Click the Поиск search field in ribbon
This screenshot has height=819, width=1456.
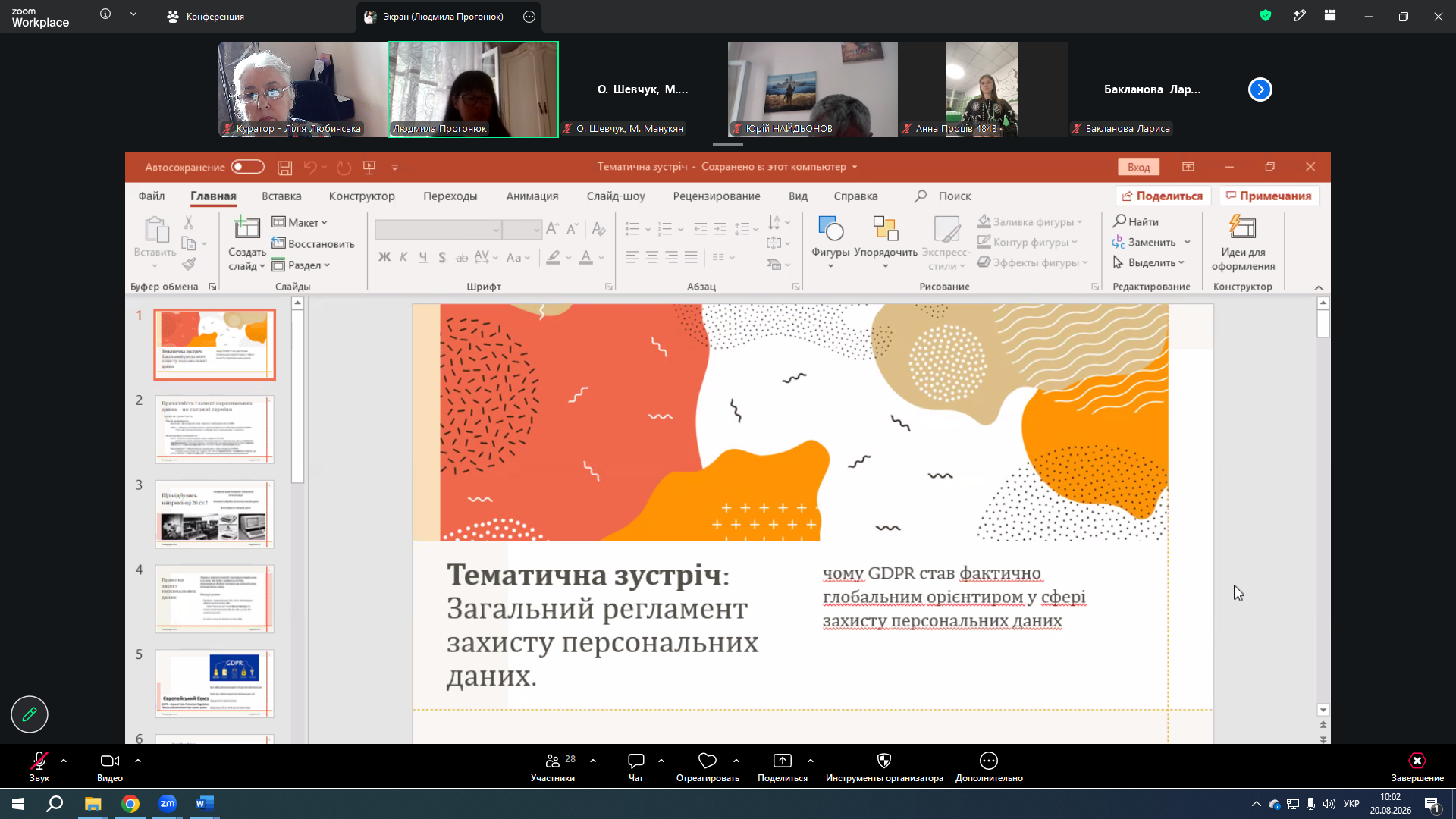click(x=954, y=196)
